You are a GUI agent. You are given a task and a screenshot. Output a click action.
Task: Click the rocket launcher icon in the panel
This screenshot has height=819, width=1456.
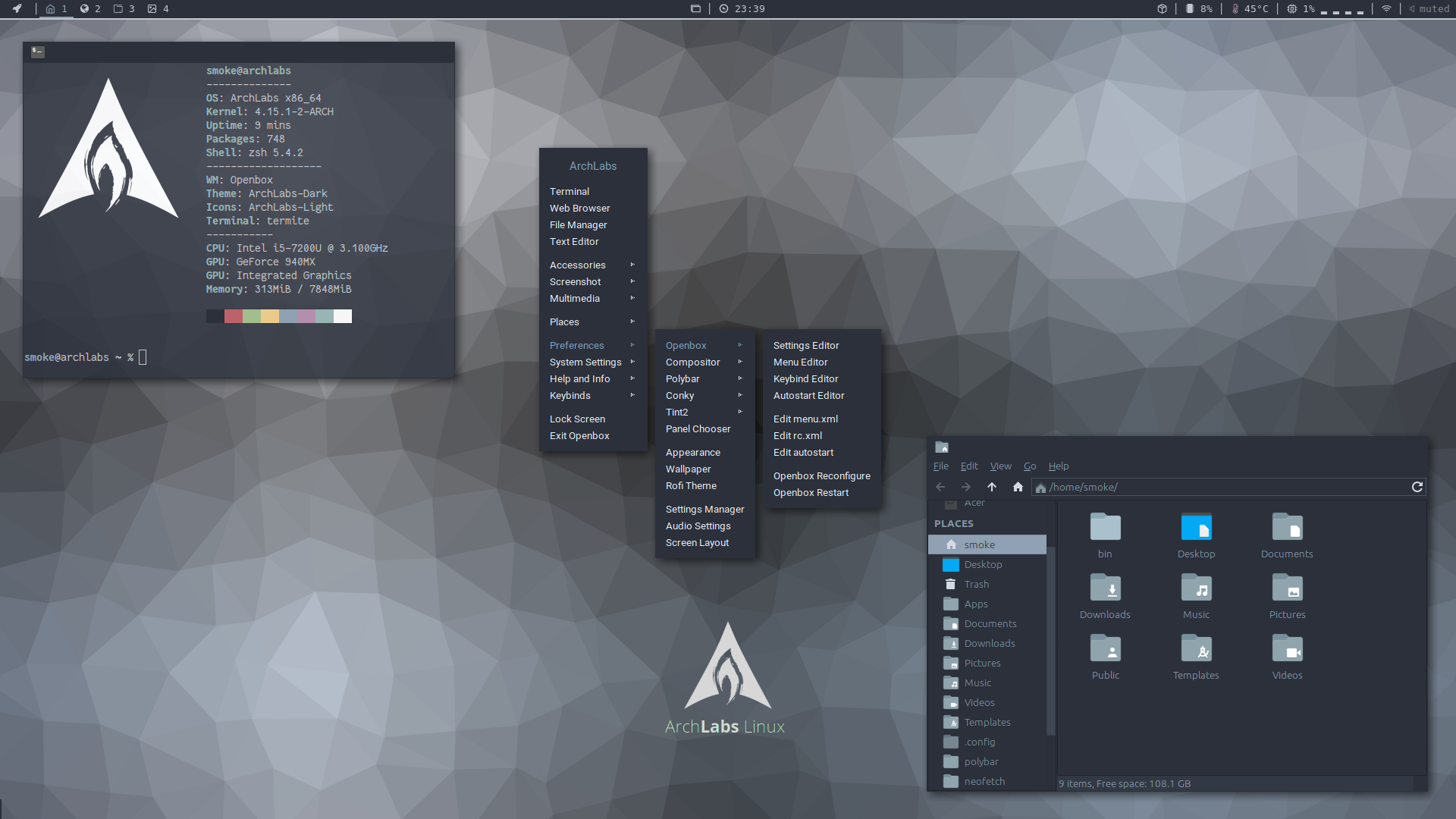[x=17, y=8]
